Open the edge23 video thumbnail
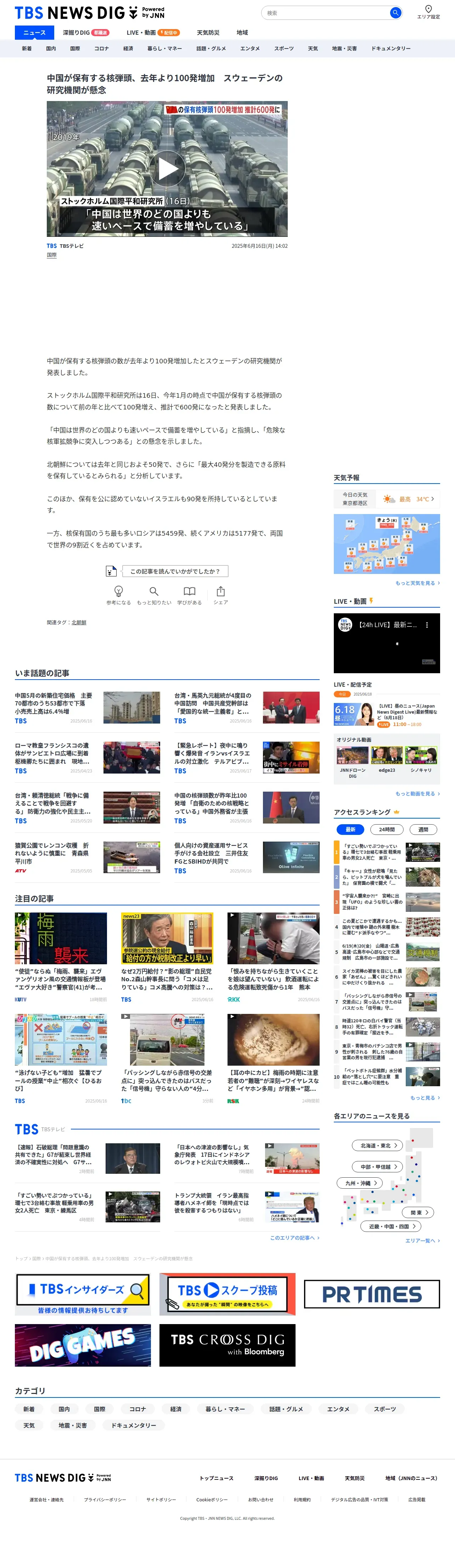 click(387, 755)
